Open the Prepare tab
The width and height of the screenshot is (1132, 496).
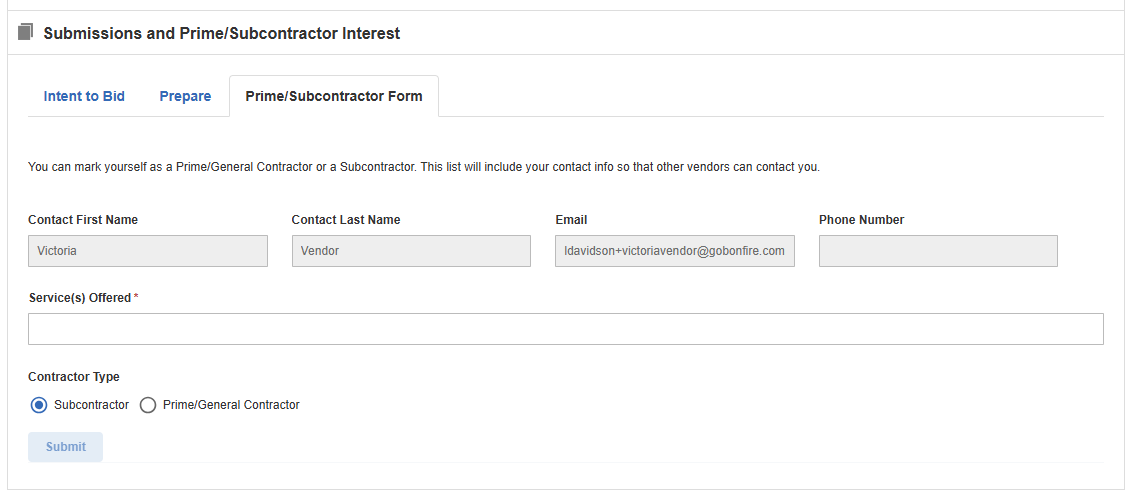(186, 96)
